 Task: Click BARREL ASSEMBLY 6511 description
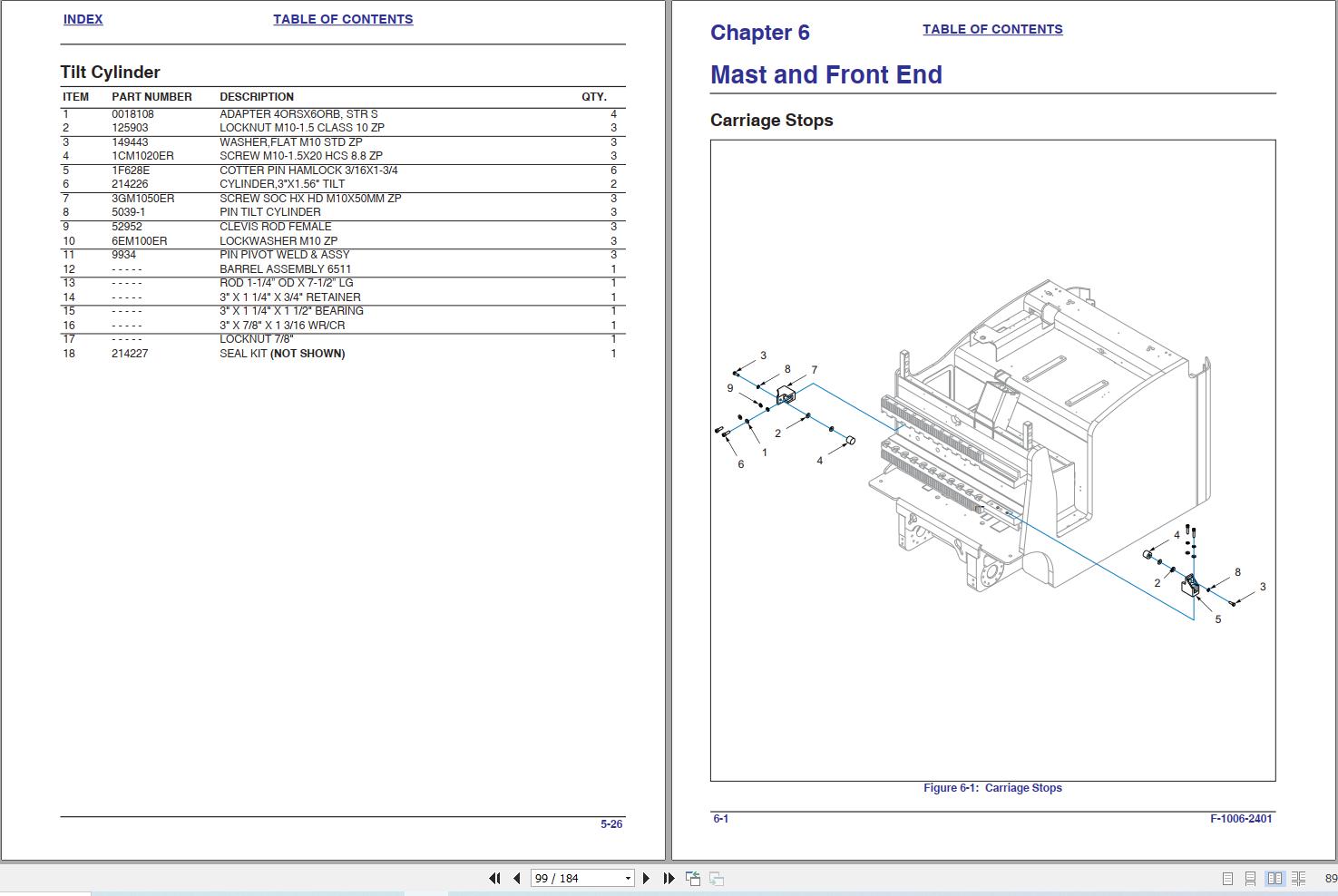[x=286, y=269]
